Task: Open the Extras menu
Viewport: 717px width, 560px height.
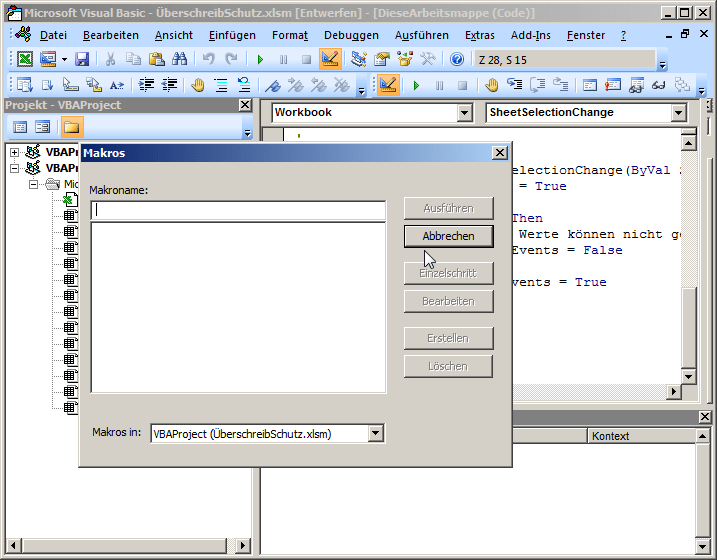Action: point(480,35)
